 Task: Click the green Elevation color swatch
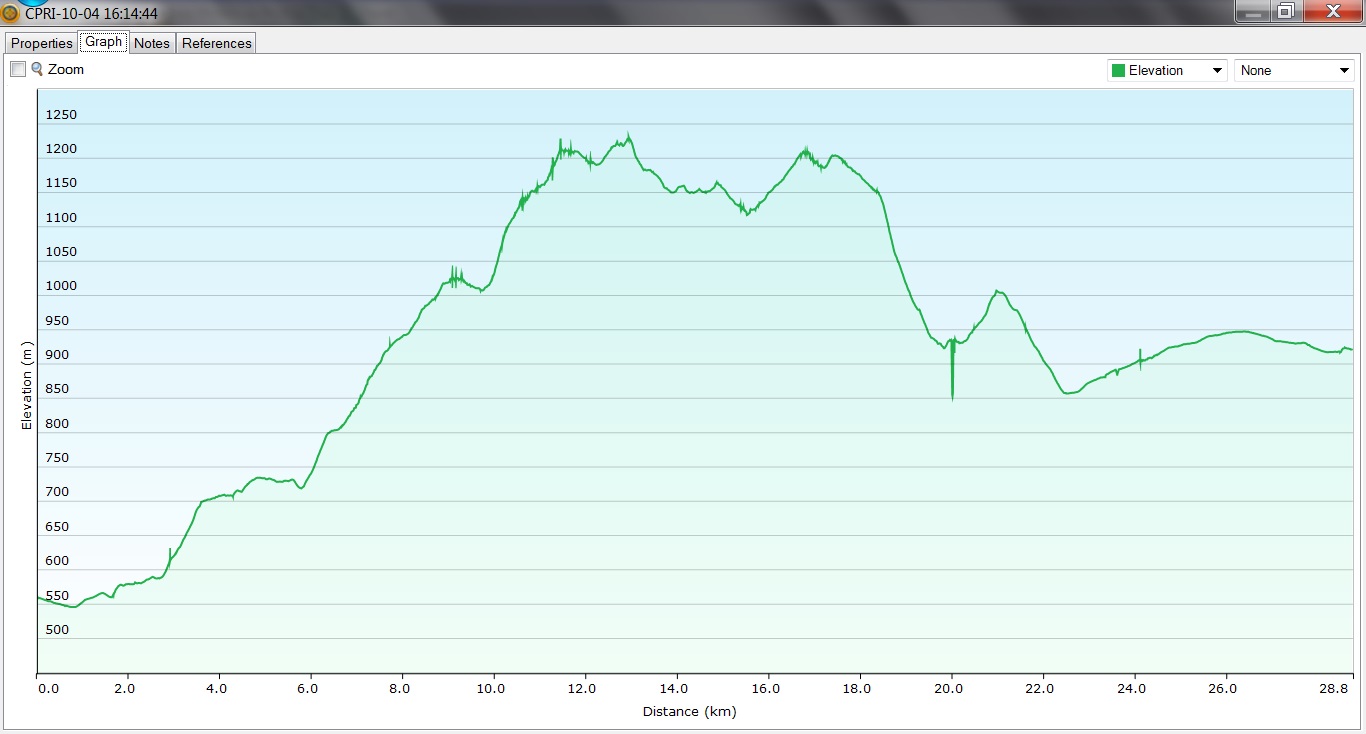1118,70
